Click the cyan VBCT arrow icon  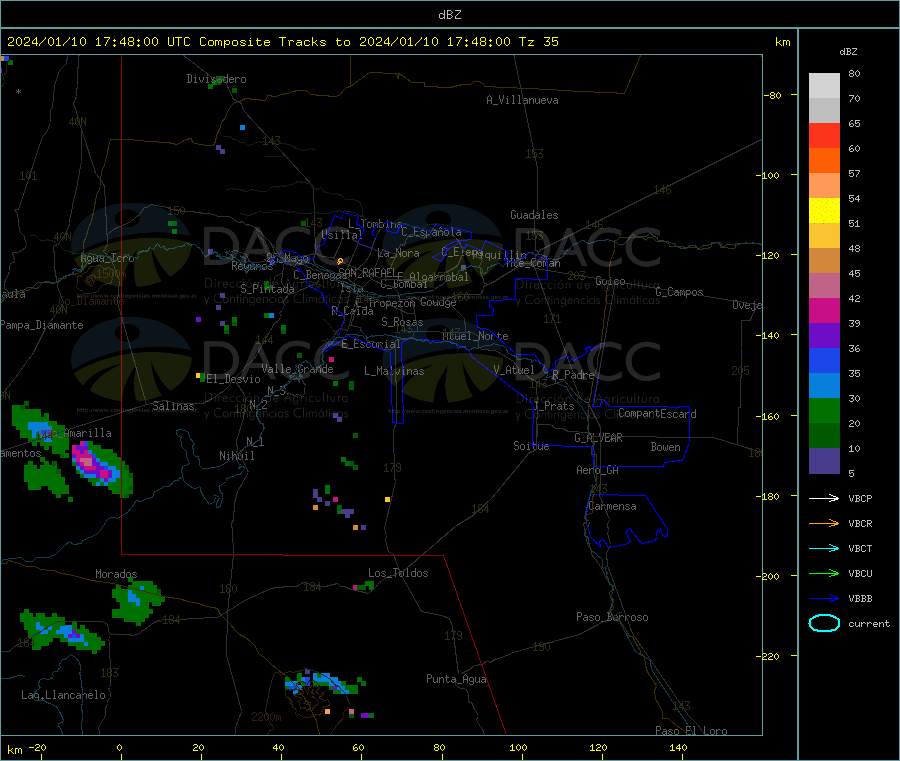[824, 548]
